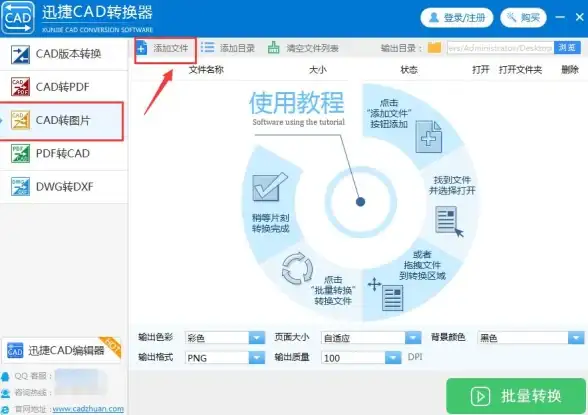
Task: Expand the 输出质量 100 dropdown arrow
Action: click(x=393, y=358)
